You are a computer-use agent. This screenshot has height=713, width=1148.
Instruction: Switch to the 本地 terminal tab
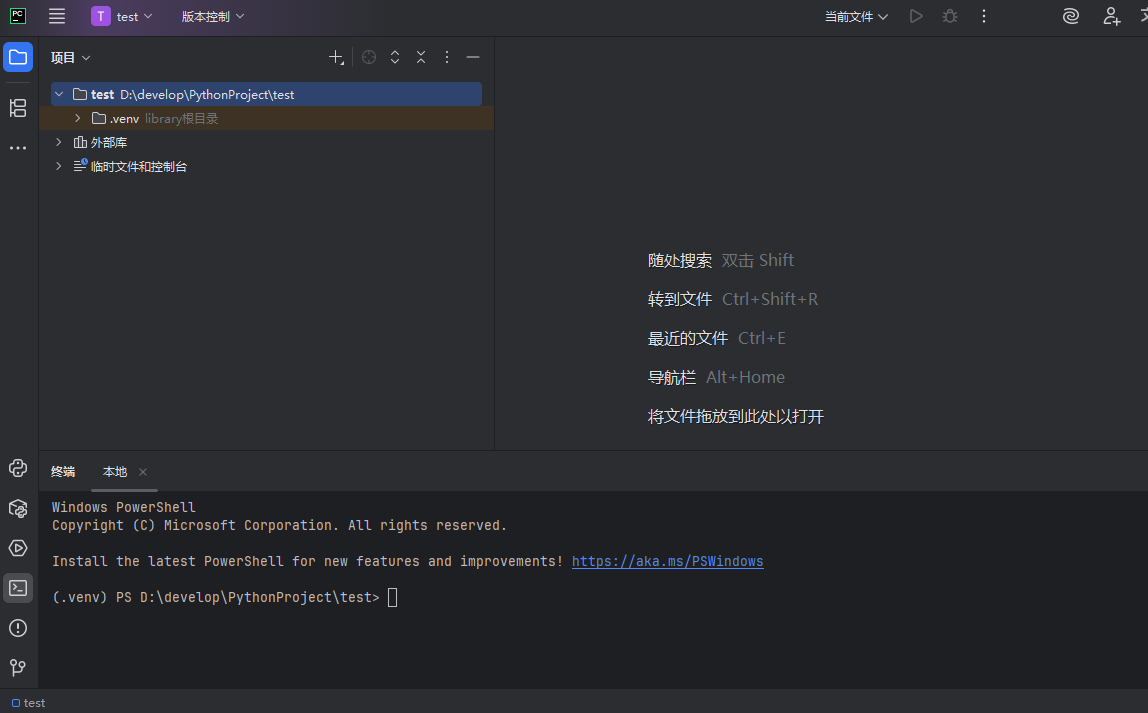tap(114, 471)
